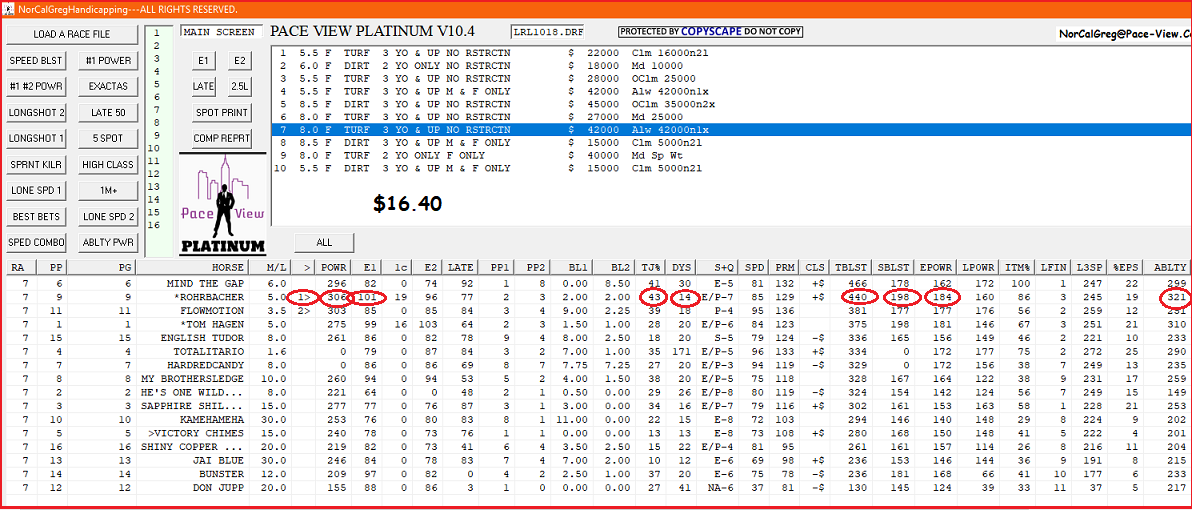This screenshot has width=1192, height=510.
Task: Click the ABLTY PWR button
Action: point(108,242)
